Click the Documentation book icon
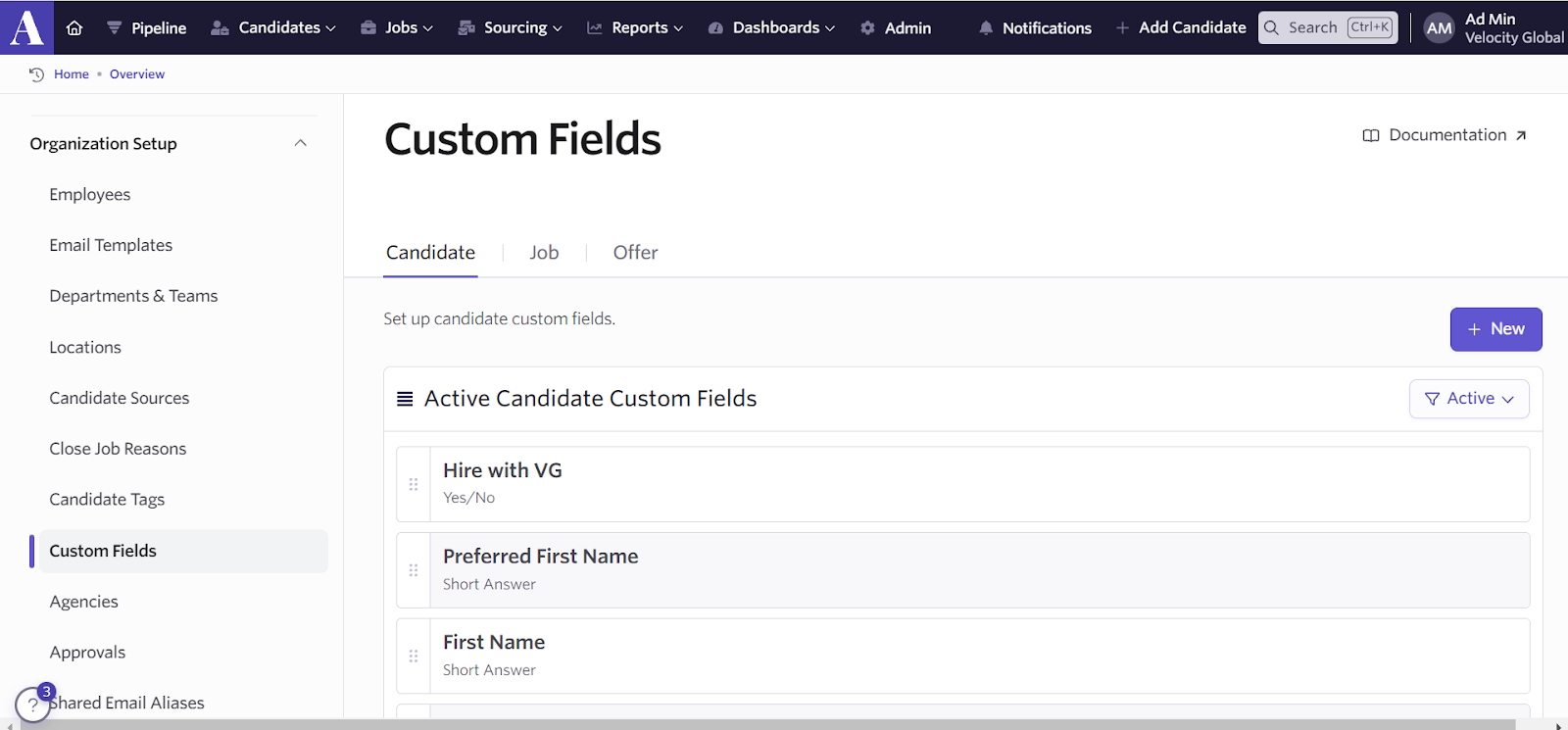This screenshot has height=730, width=1568. tap(1371, 135)
